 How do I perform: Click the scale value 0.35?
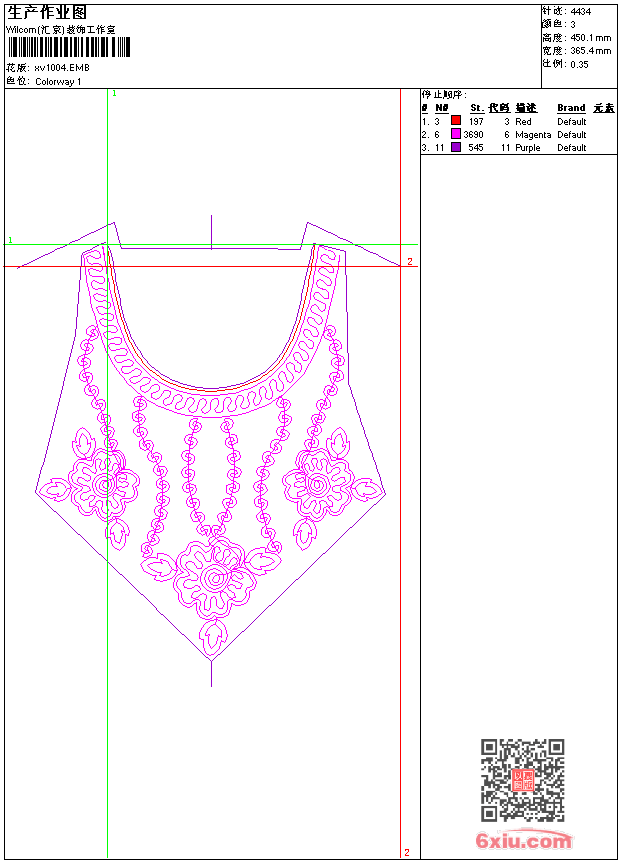click(579, 64)
